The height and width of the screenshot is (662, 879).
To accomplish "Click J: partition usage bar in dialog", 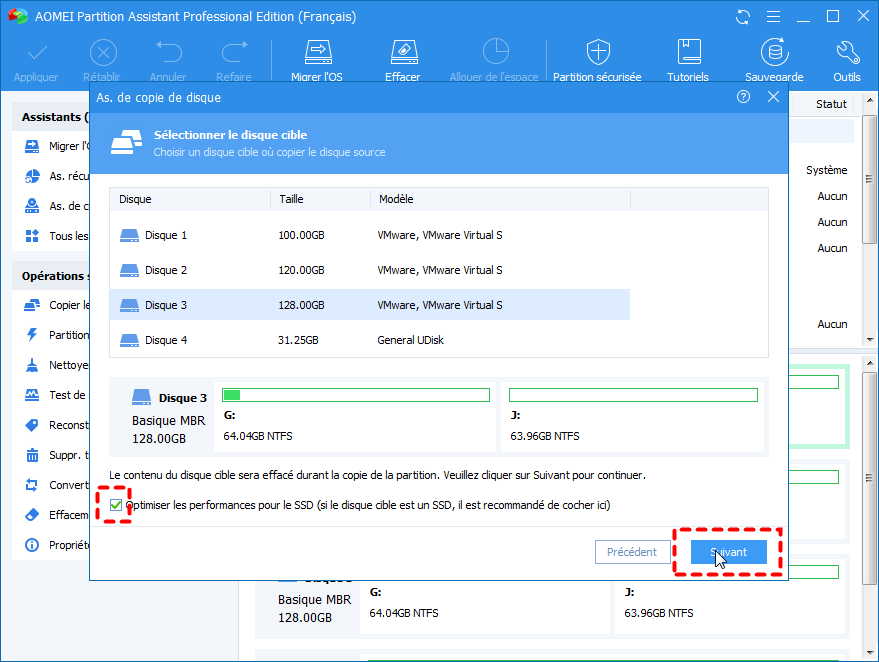I will (633, 395).
